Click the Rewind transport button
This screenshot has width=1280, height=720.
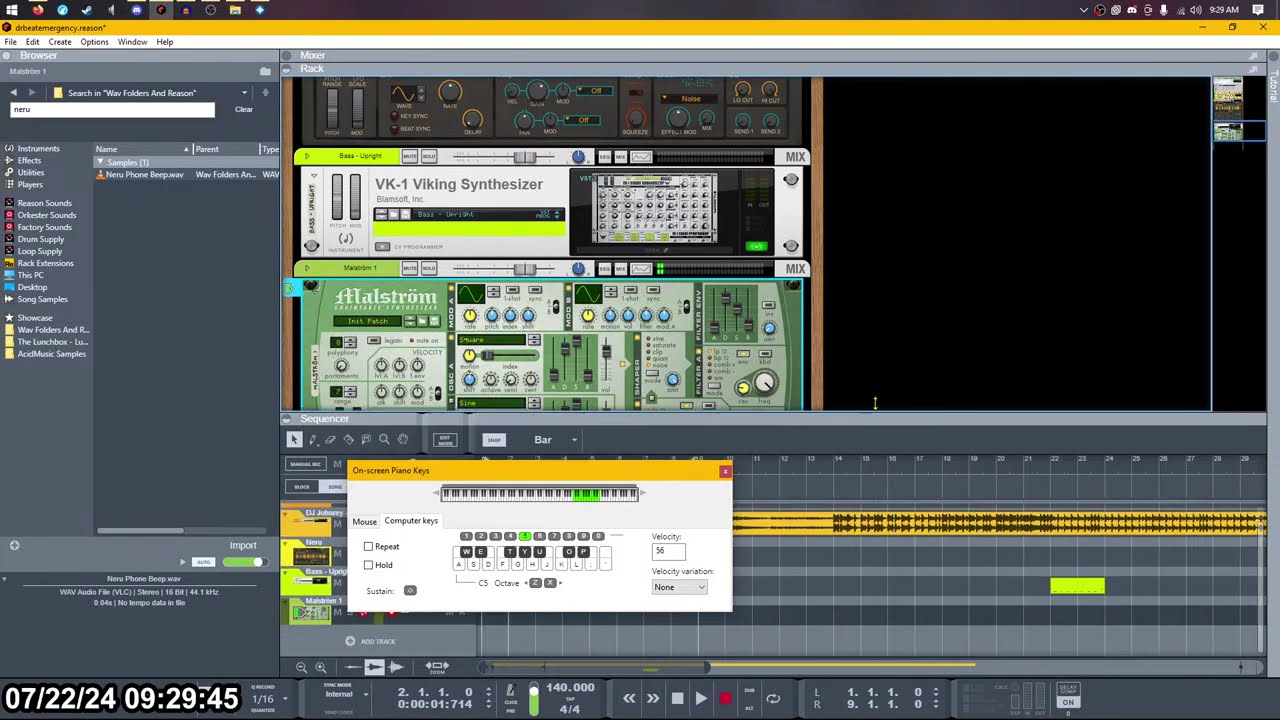pos(629,699)
